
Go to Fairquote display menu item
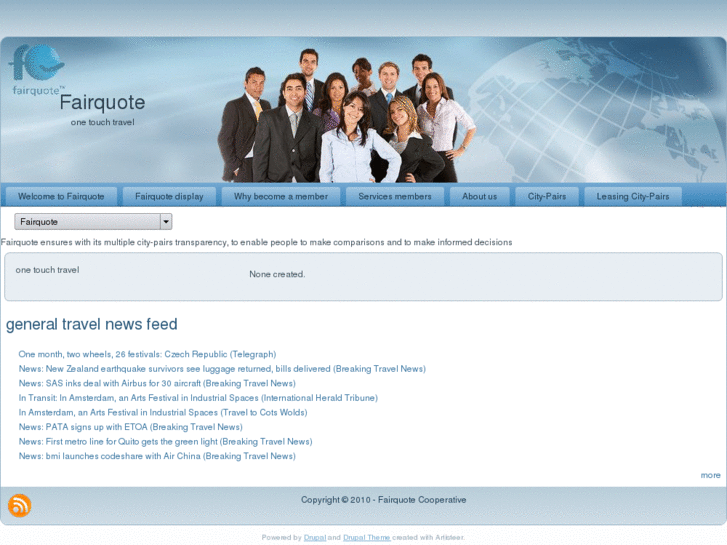(x=169, y=197)
